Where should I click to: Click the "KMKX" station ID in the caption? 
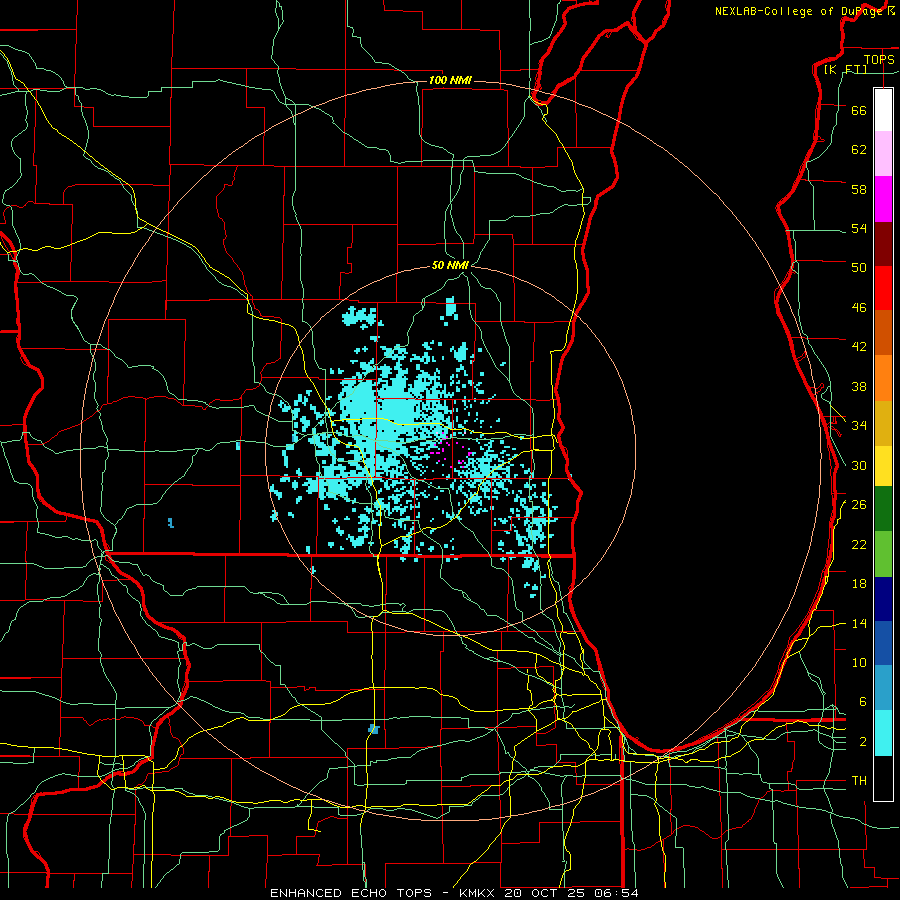tap(478, 893)
